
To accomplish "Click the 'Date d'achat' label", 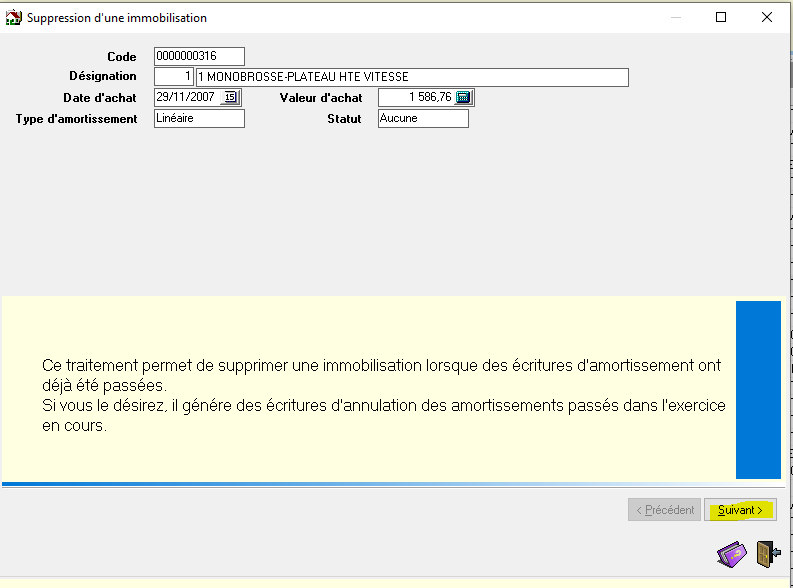I will tap(100, 98).
